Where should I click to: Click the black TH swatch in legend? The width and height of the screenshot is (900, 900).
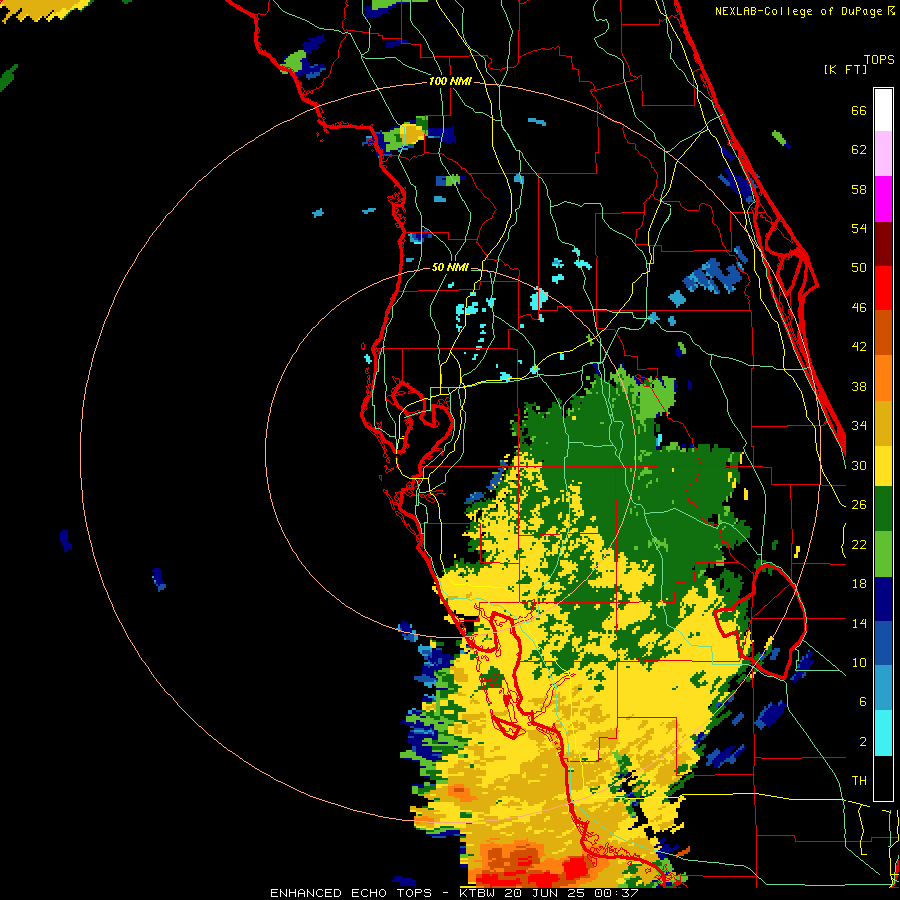(x=883, y=778)
